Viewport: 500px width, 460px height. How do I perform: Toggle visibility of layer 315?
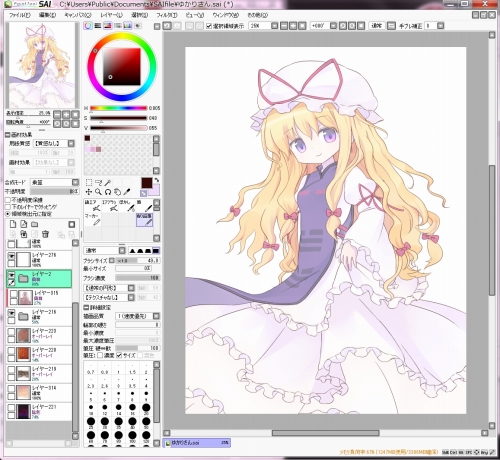14,294
